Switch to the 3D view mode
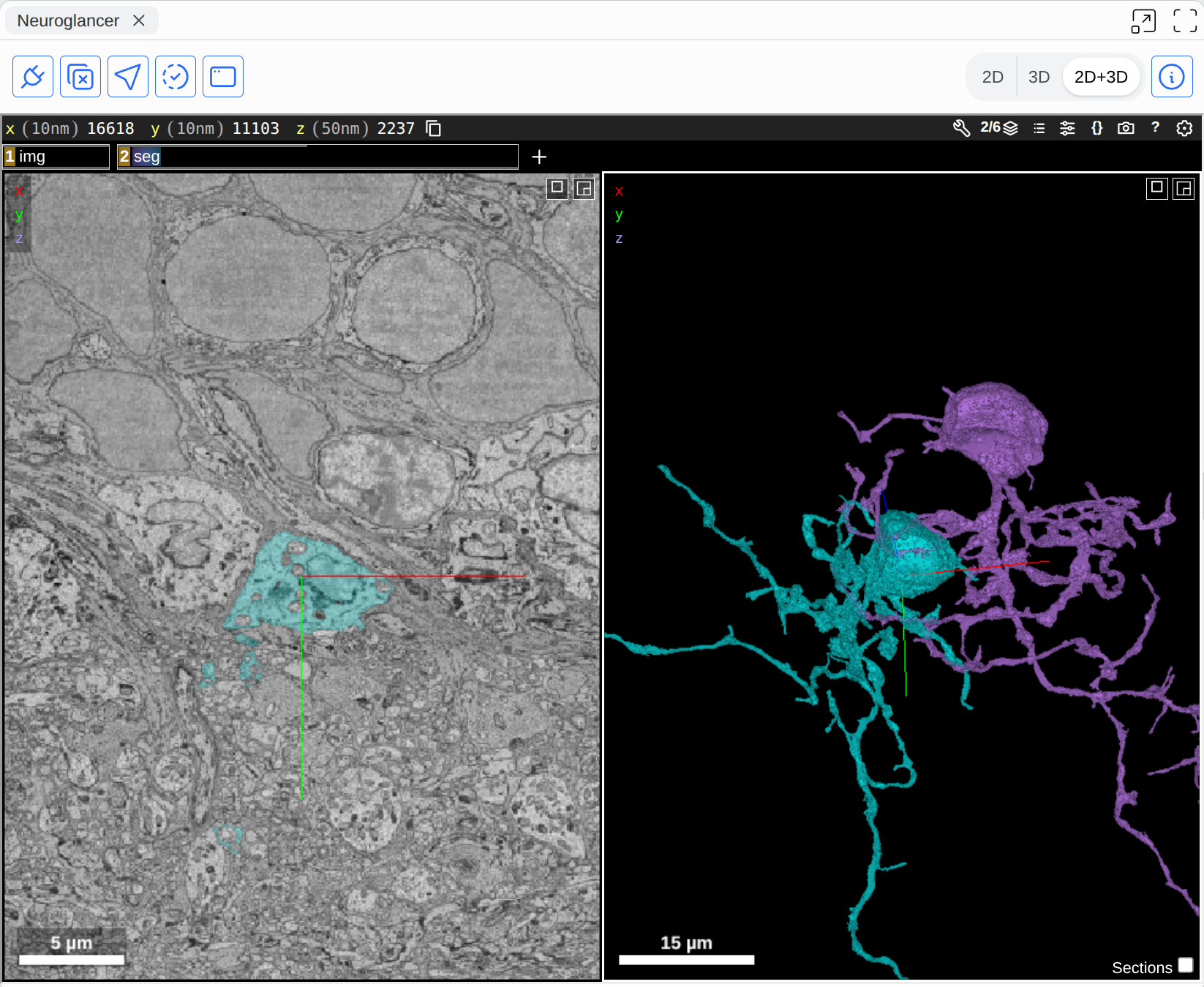The image size is (1204, 987). 1039,77
